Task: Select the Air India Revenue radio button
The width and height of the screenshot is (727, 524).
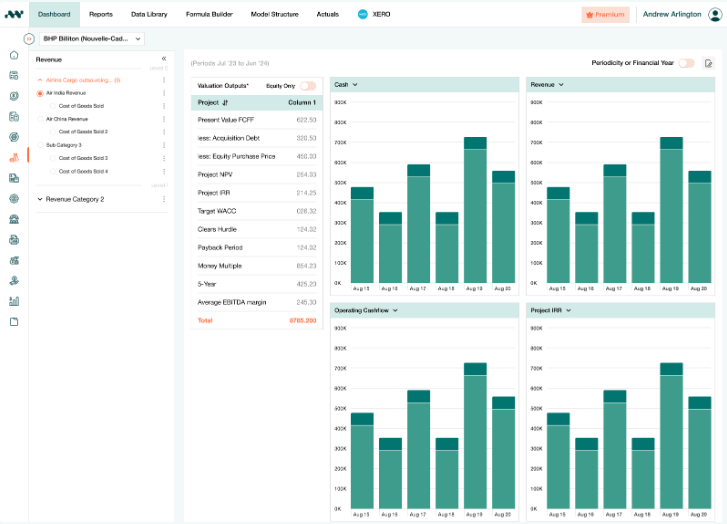Action: tap(40, 93)
